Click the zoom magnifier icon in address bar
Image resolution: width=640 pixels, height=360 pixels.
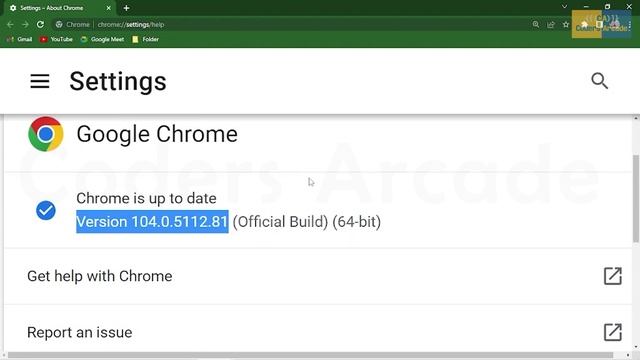(536, 24)
